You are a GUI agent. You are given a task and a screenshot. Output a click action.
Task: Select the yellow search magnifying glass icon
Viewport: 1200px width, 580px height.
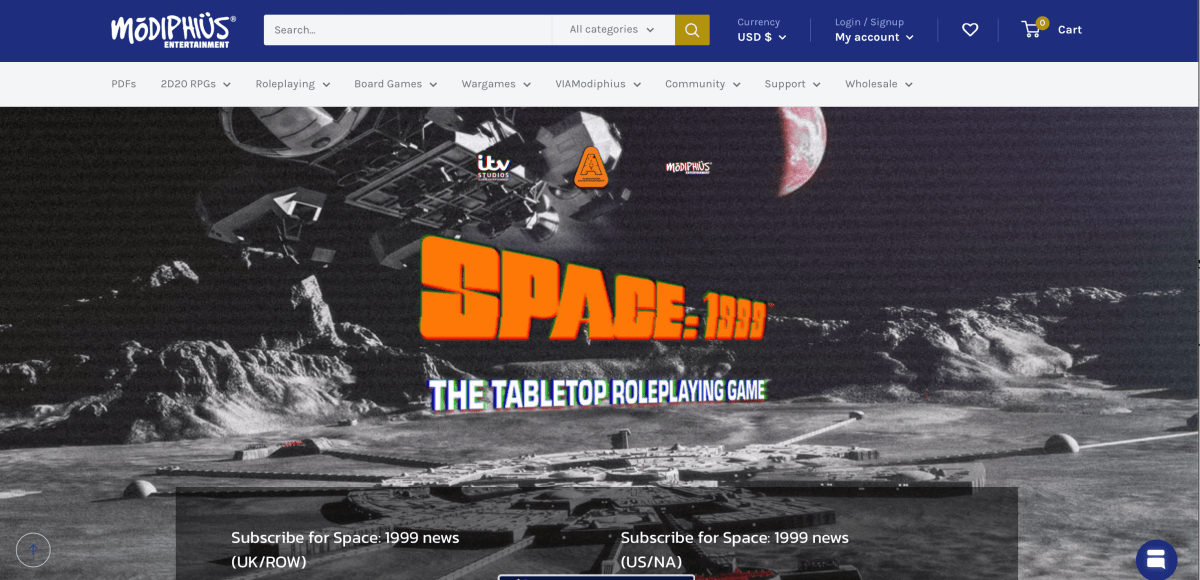coord(692,30)
